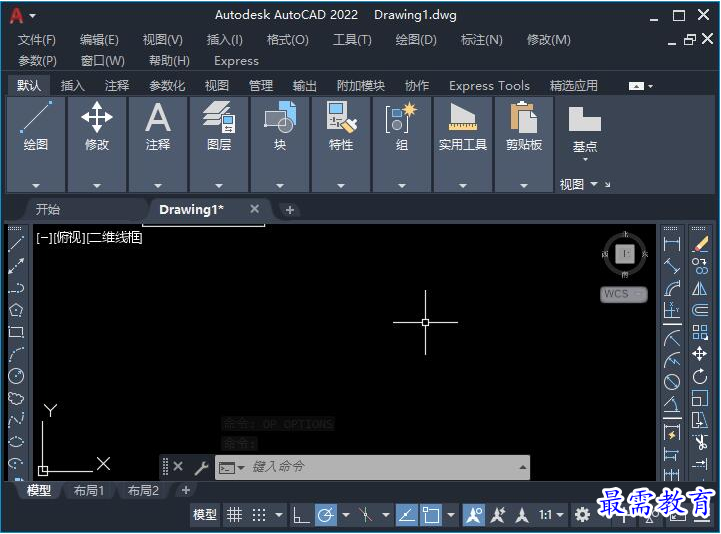Select the Revision Cloud tool

16,398
